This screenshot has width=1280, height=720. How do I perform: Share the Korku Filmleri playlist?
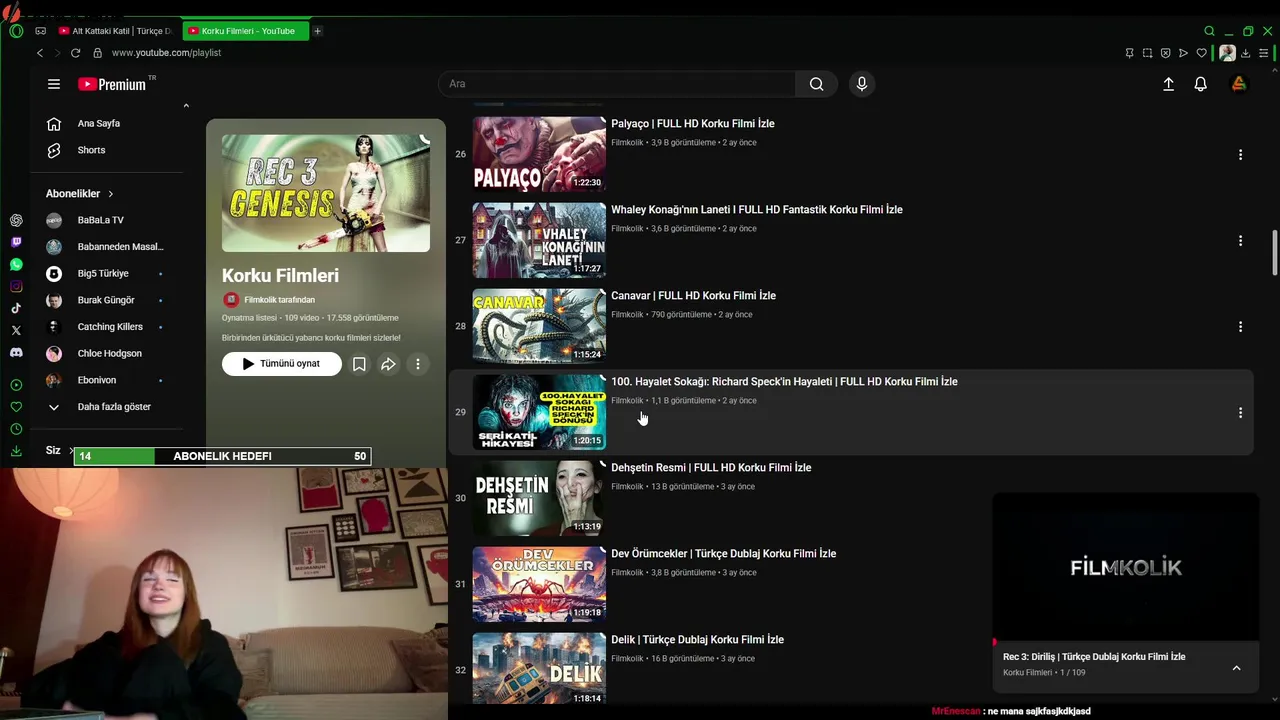coord(388,364)
